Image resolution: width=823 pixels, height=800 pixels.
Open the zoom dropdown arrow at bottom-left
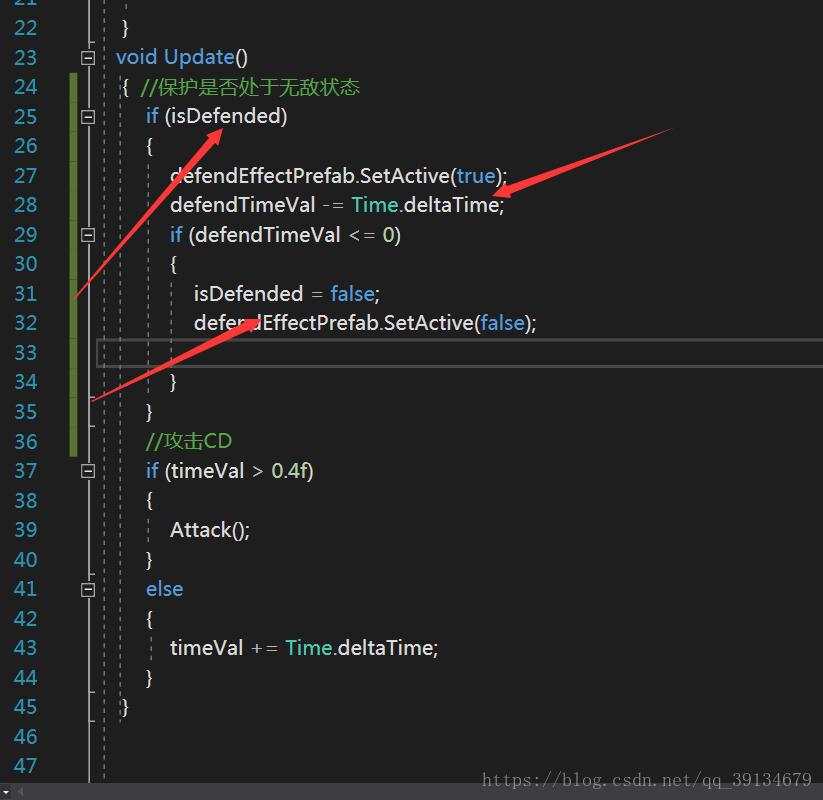6,791
